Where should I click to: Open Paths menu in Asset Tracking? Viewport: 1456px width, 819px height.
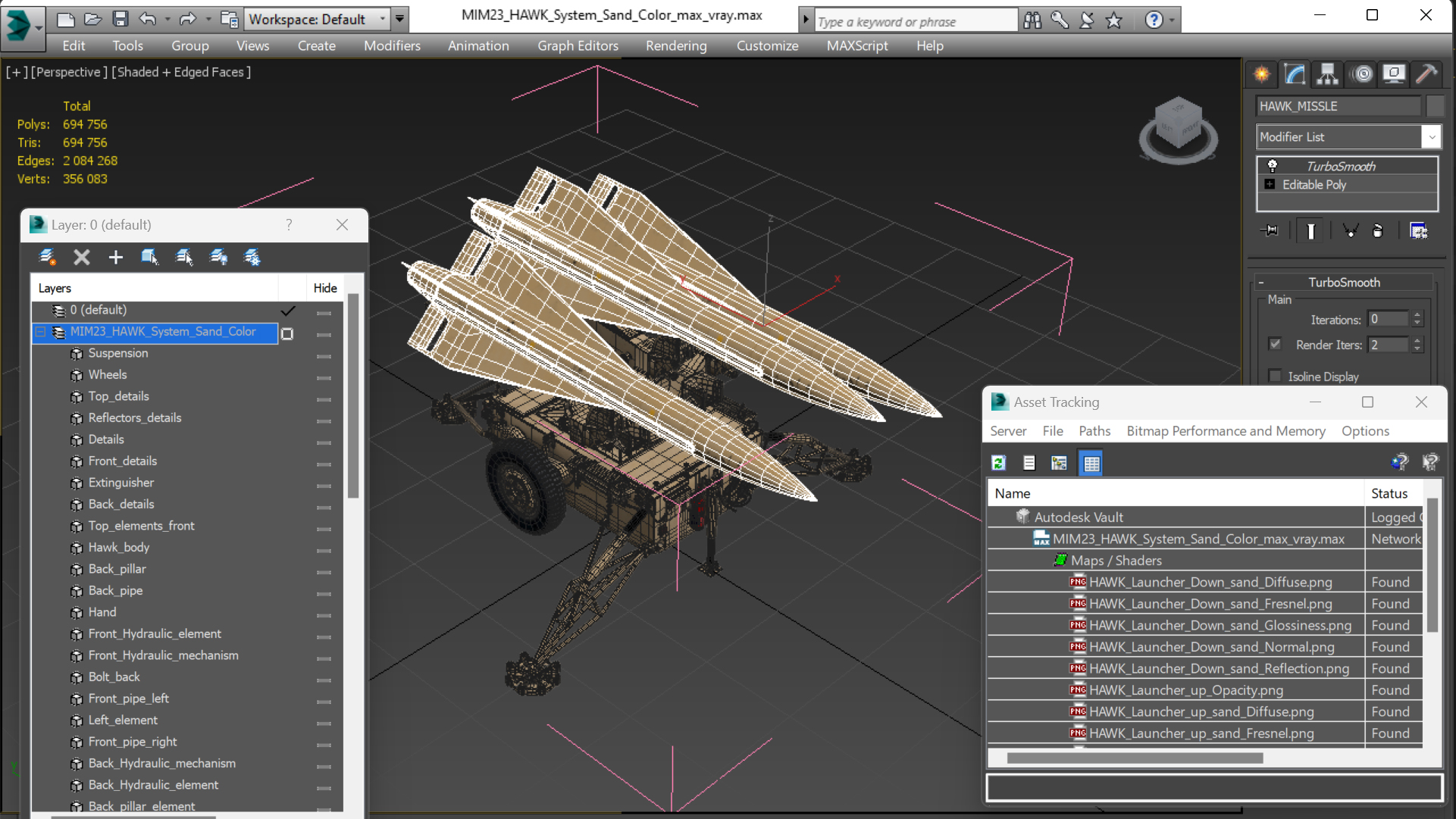(x=1094, y=431)
